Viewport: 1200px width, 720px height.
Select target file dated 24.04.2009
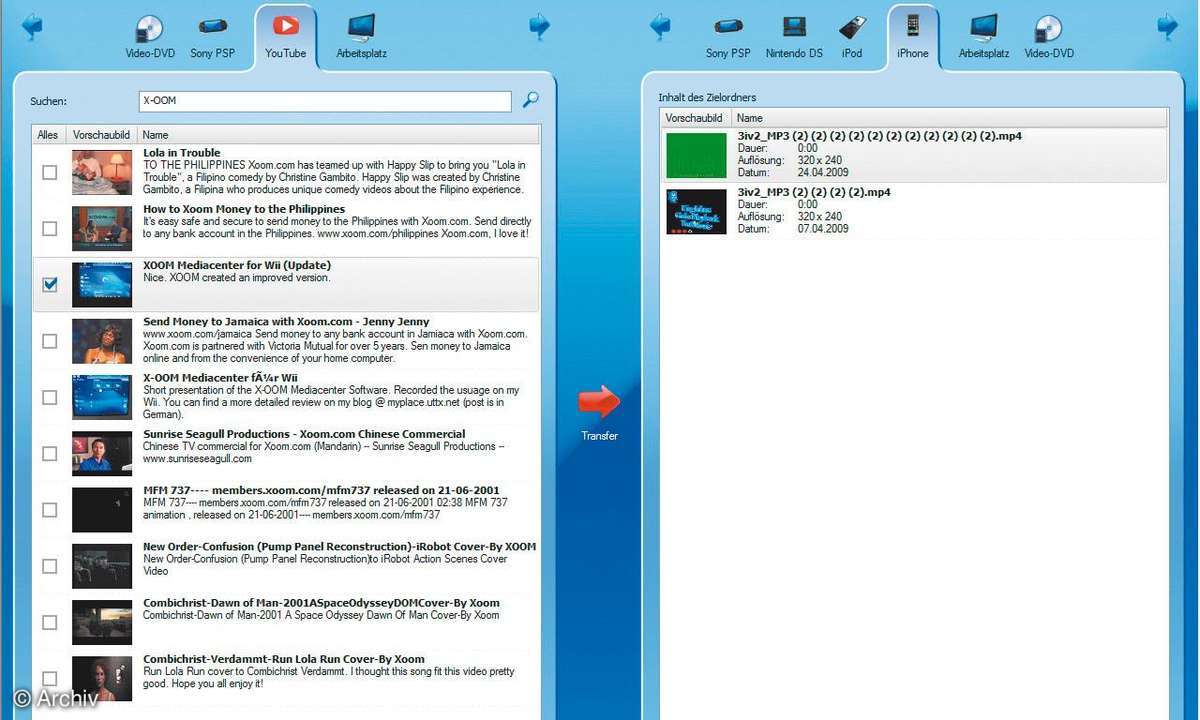(913, 156)
